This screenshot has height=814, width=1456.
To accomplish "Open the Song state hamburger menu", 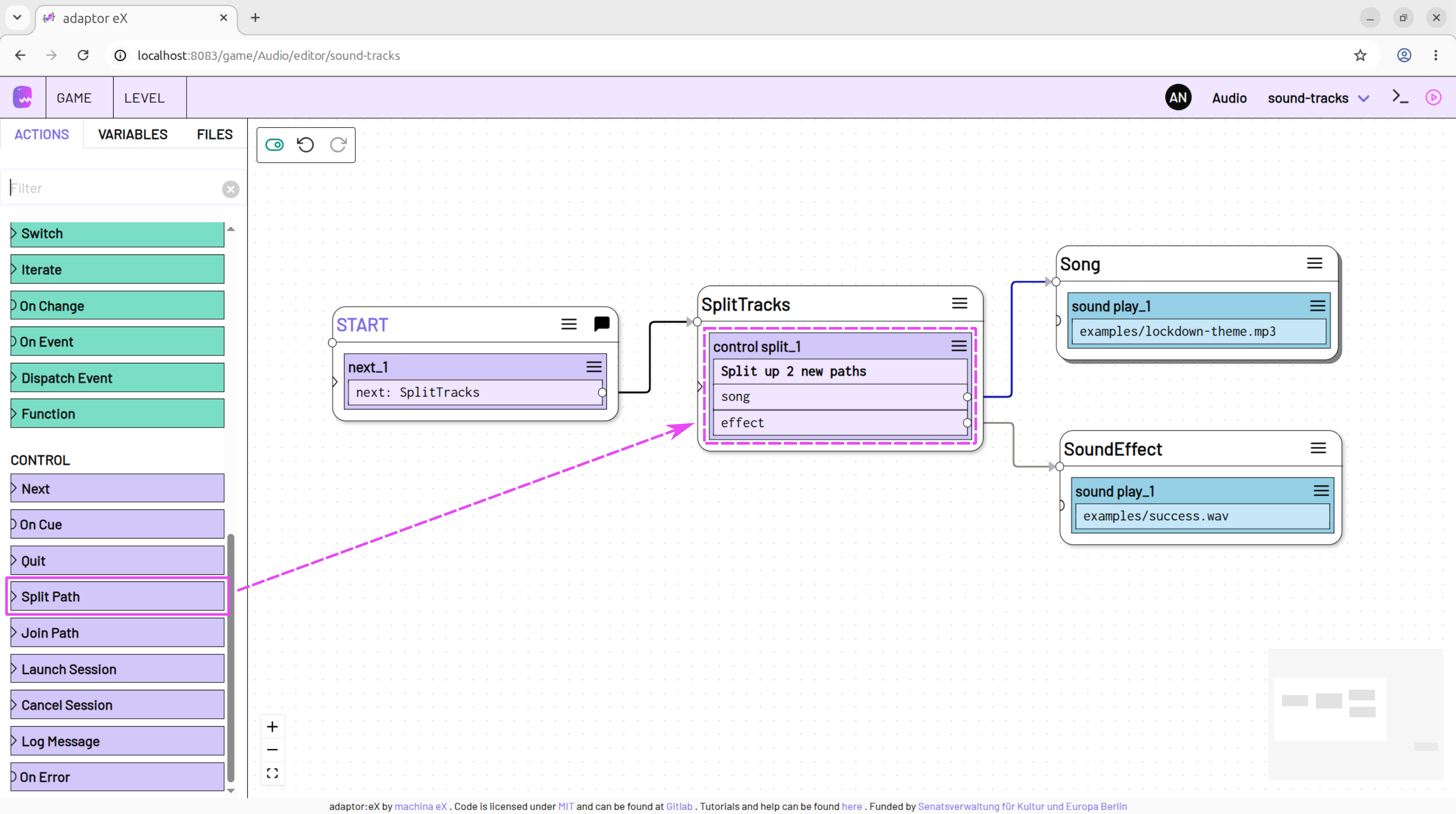I will (x=1315, y=264).
